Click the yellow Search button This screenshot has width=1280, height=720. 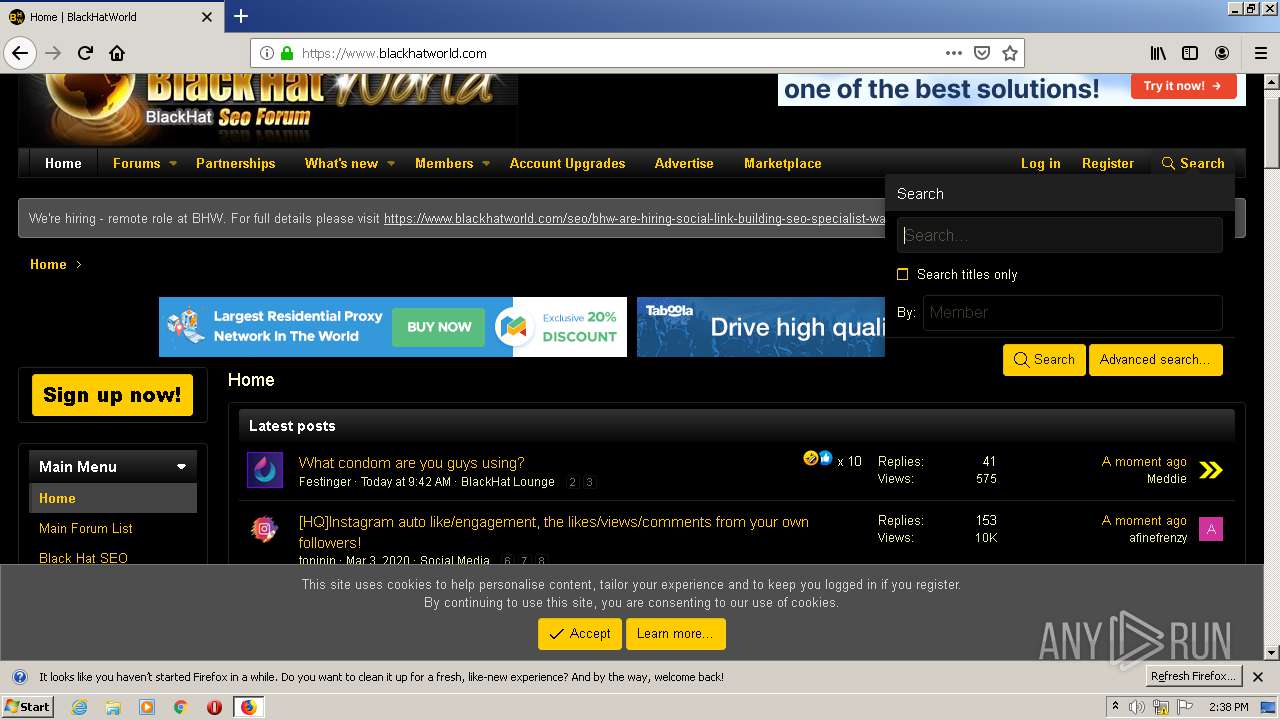tap(1044, 360)
